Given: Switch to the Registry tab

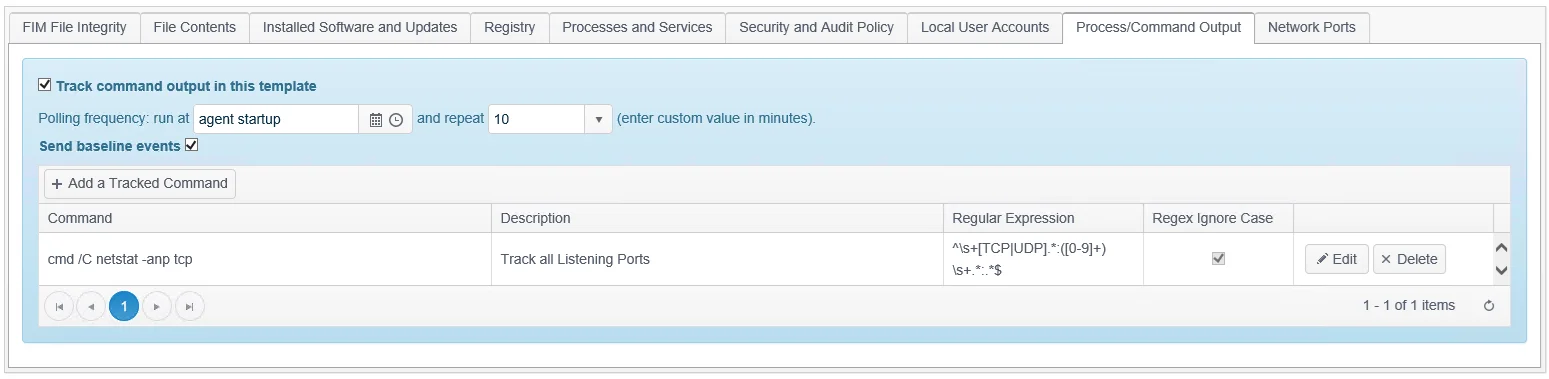Looking at the screenshot, I should 510,28.
